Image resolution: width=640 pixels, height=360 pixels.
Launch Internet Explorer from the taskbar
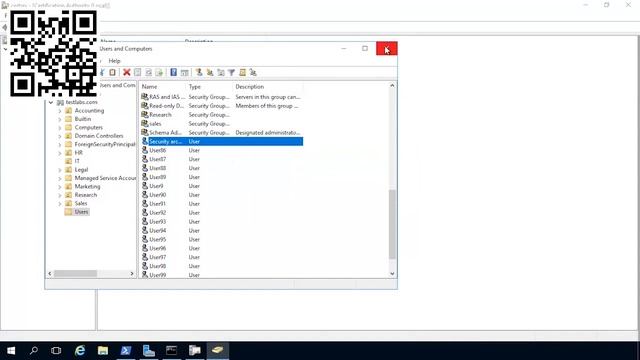[x=80, y=351]
